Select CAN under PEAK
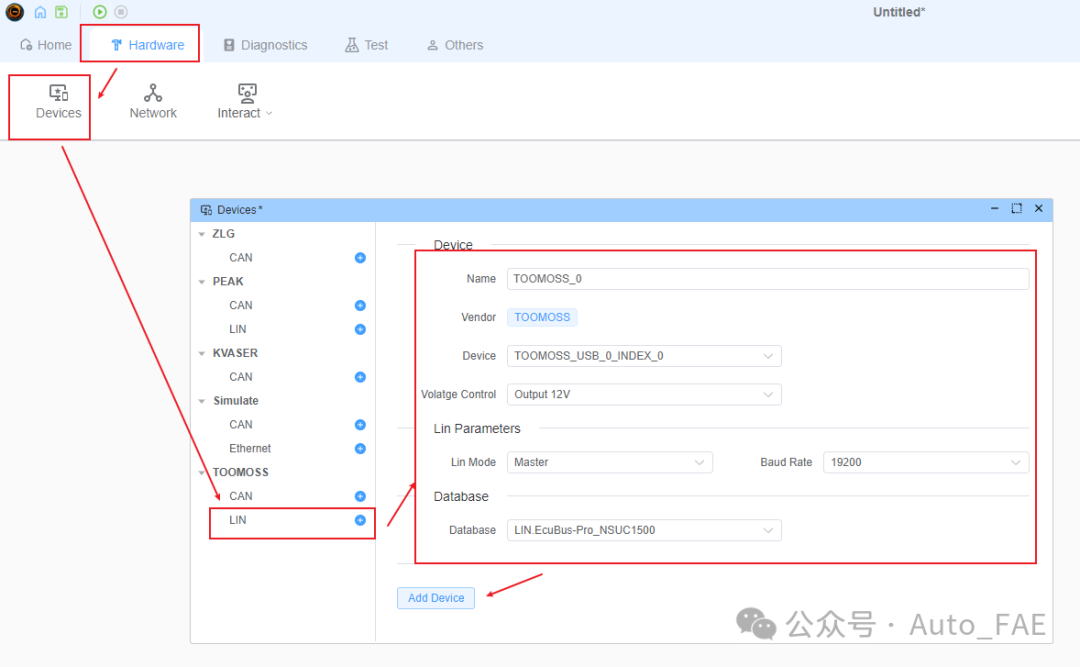The width and height of the screenshot is (1080, 667). point(240,305)
